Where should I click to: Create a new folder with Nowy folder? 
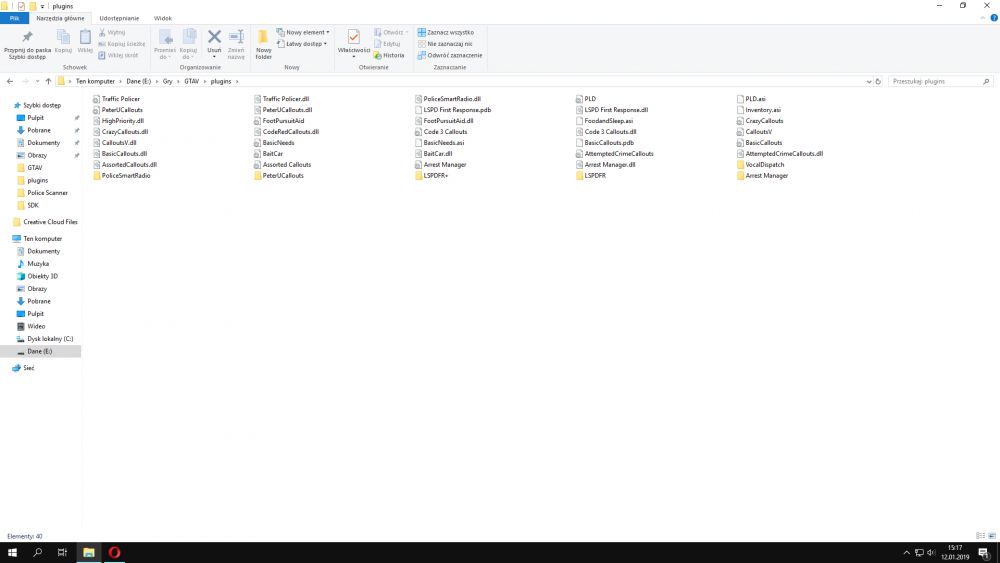[x=263, y=45]
